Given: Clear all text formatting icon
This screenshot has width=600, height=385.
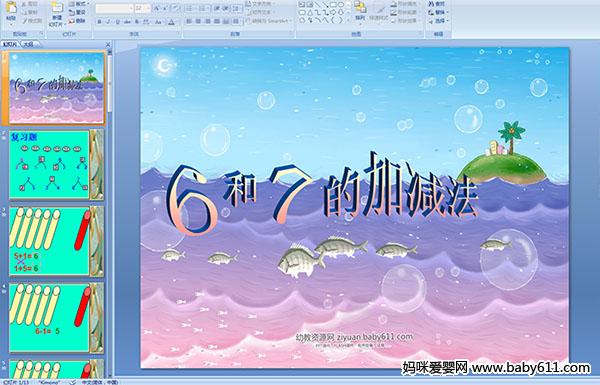Looking at the screenshot, I should click(x=175, y=8).
